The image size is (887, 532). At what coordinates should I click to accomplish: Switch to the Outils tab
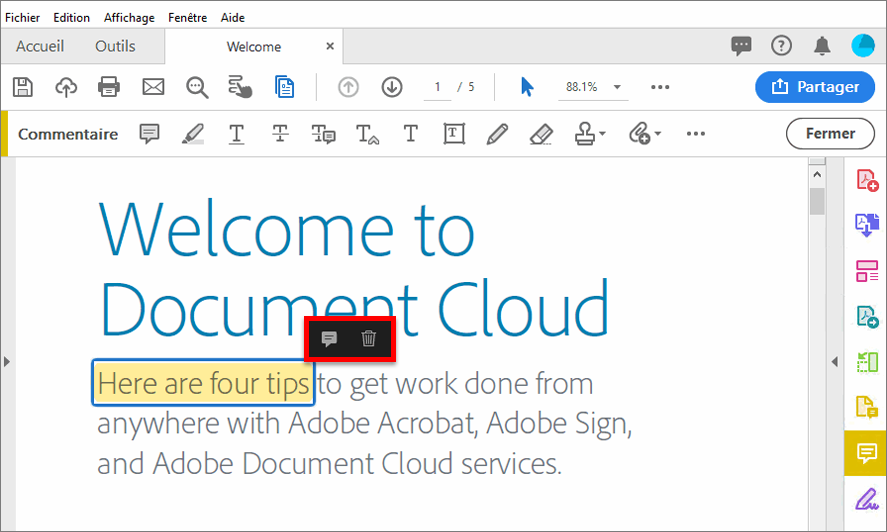point(115,46)
